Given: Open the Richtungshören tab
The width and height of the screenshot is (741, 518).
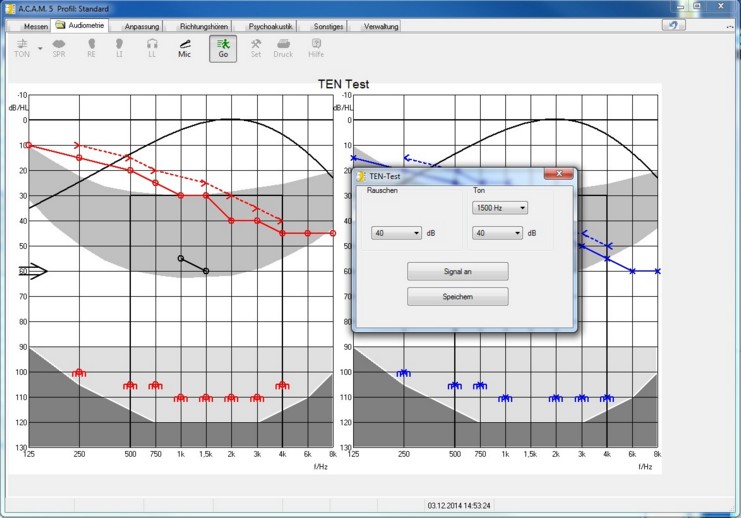Looking at the screenshot, I should coord(204,26).
